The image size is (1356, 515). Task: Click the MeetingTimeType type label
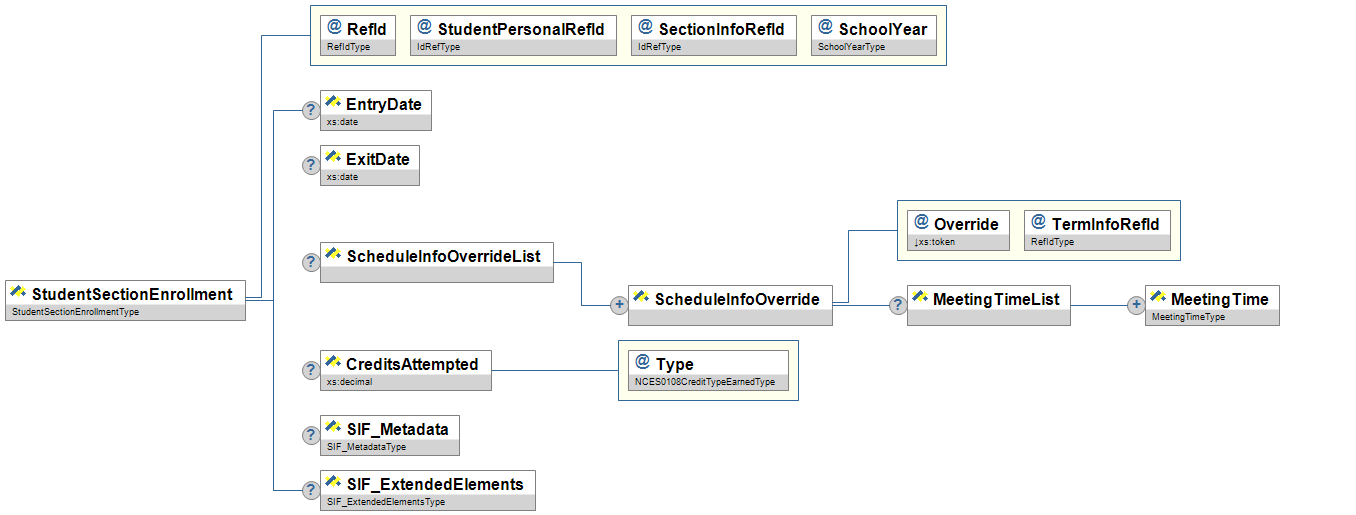tap(1188, 317)
